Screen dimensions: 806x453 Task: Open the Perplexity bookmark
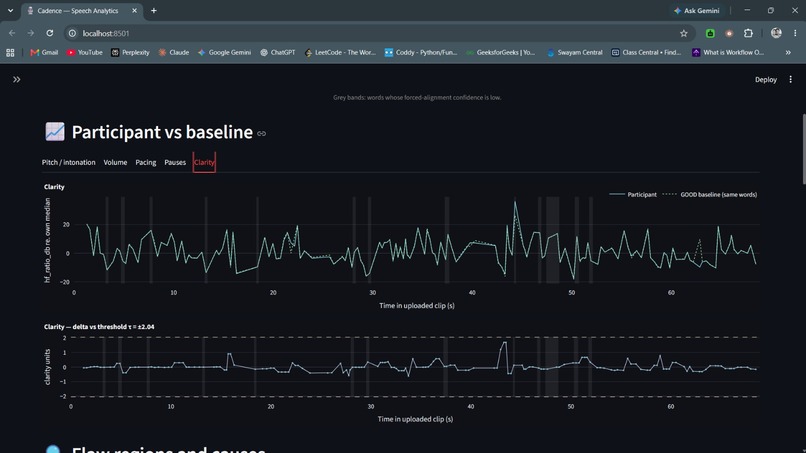click(x=130, y=52)
